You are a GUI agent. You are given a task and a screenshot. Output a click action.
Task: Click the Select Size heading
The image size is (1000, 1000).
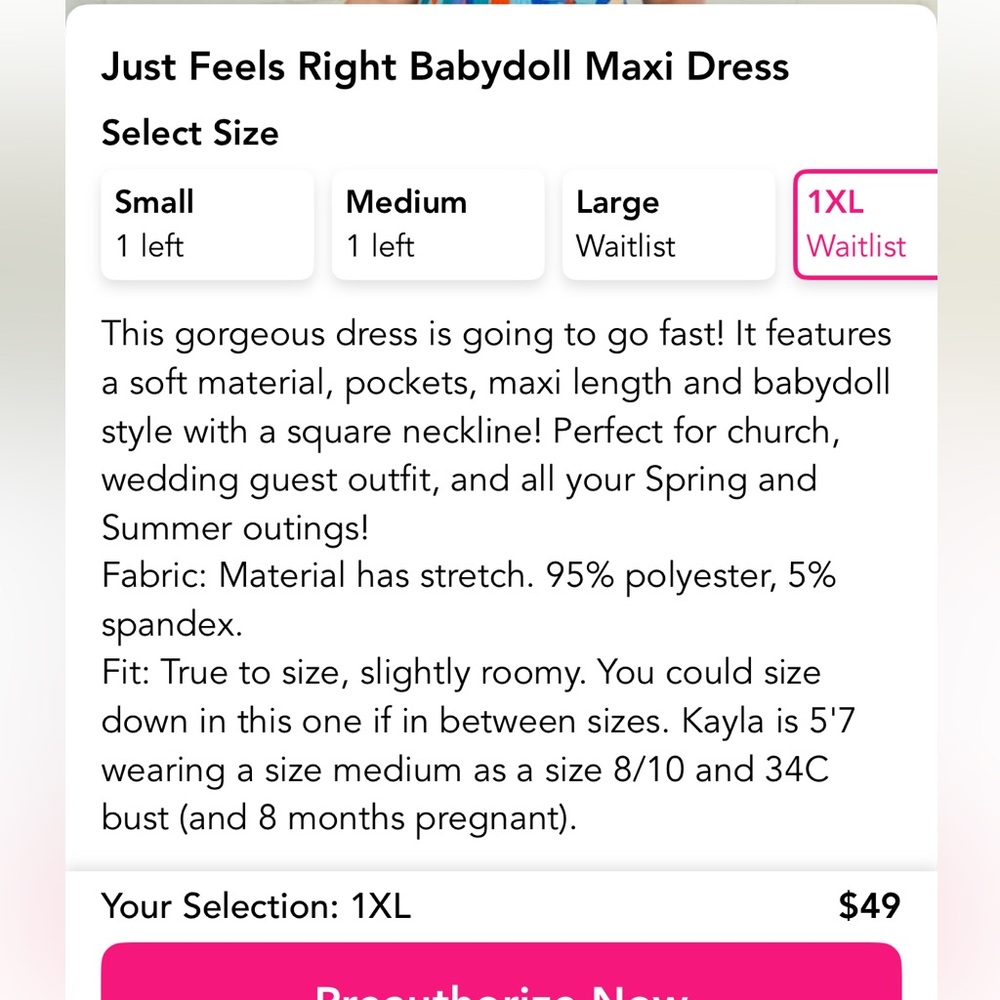point(189,132)
